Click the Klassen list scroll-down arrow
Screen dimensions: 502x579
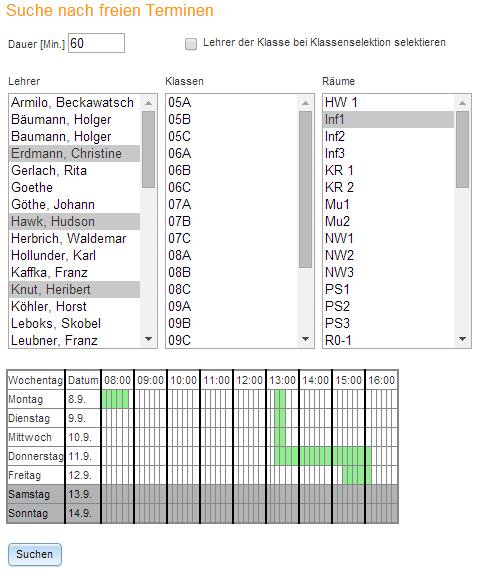point(305,339)
